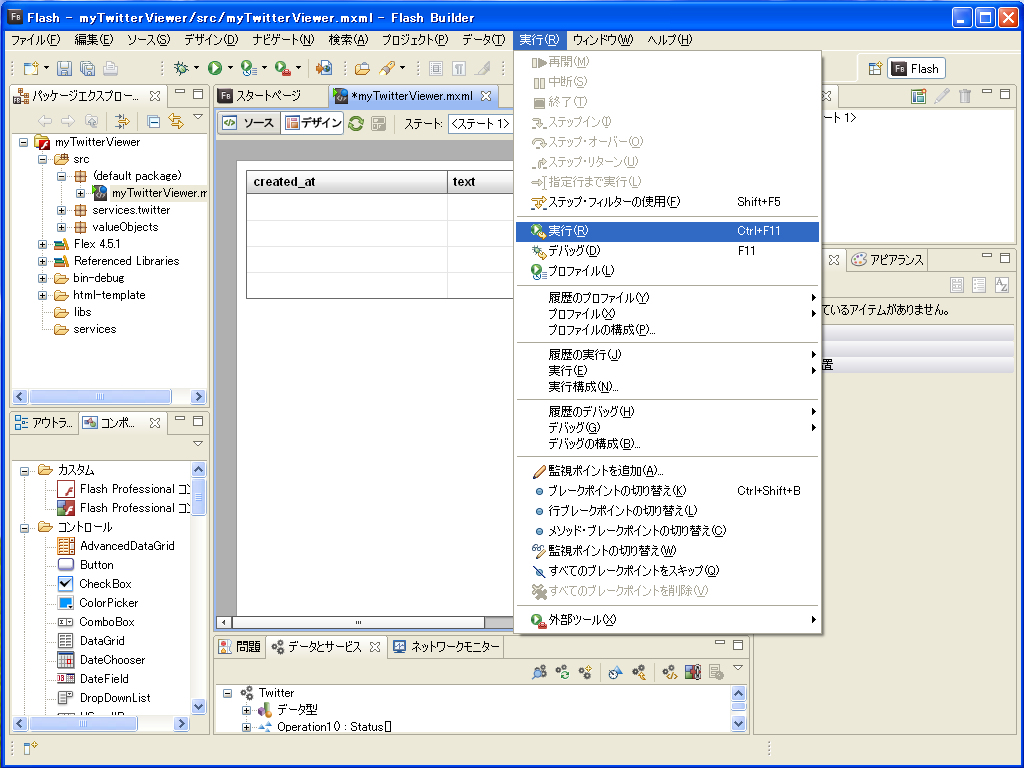Select 監視ポイントを追加(A)... menu item
Screen dimensions: 1024x768
point(667,471)
